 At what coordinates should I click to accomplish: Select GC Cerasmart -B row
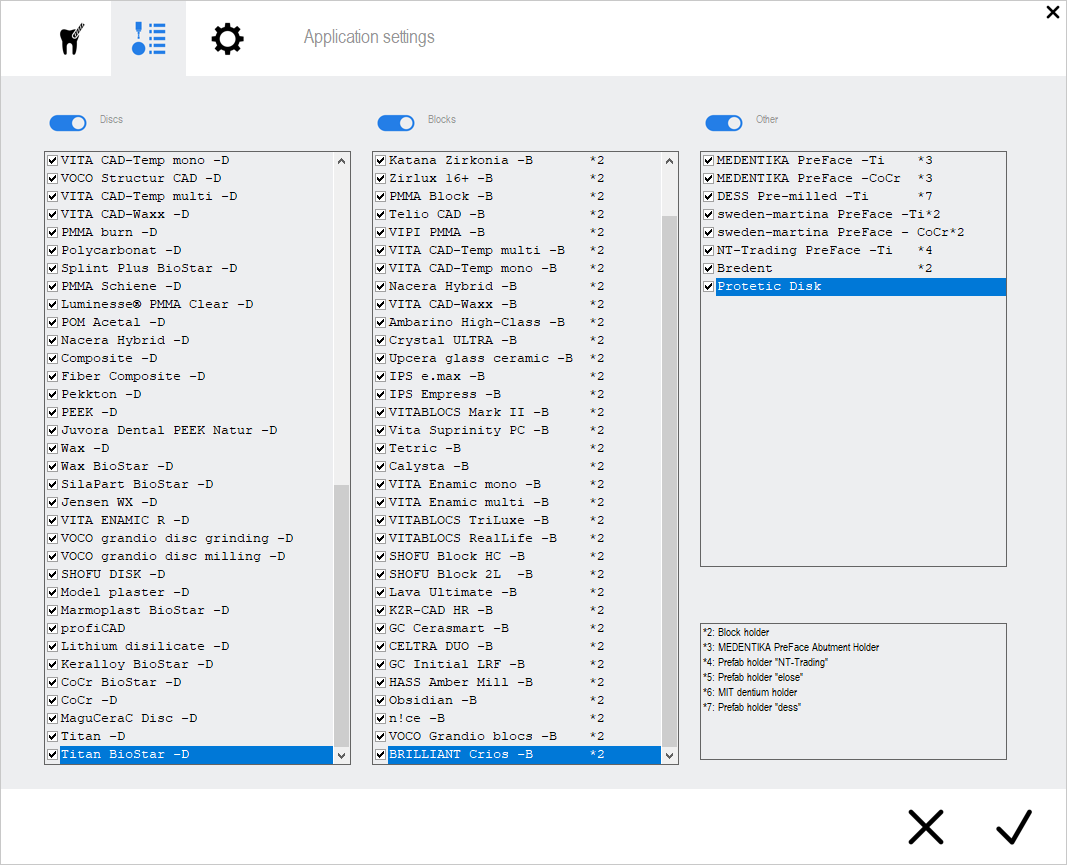[518, 628]
